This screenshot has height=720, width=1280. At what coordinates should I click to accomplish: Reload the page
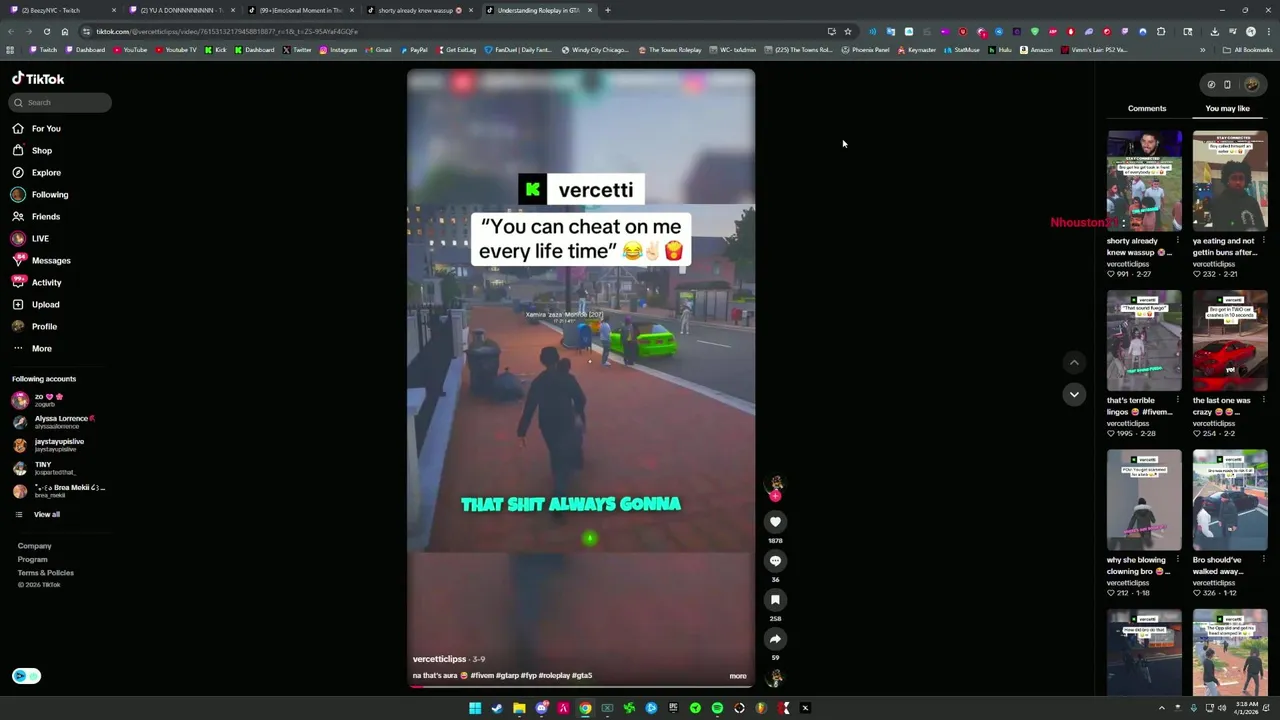point(46,31)
